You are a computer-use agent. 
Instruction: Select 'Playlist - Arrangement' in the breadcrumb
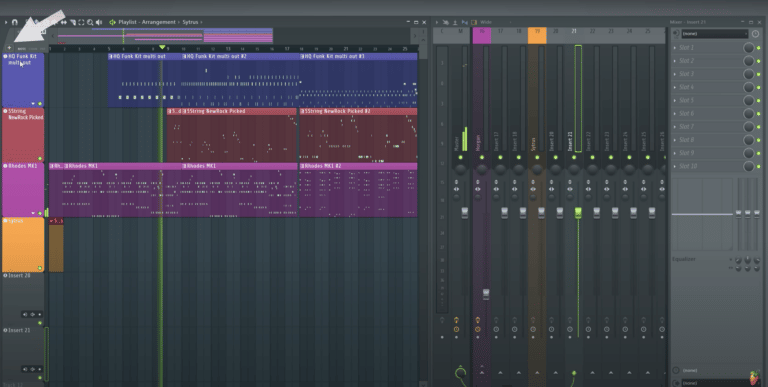click(146, 22)
